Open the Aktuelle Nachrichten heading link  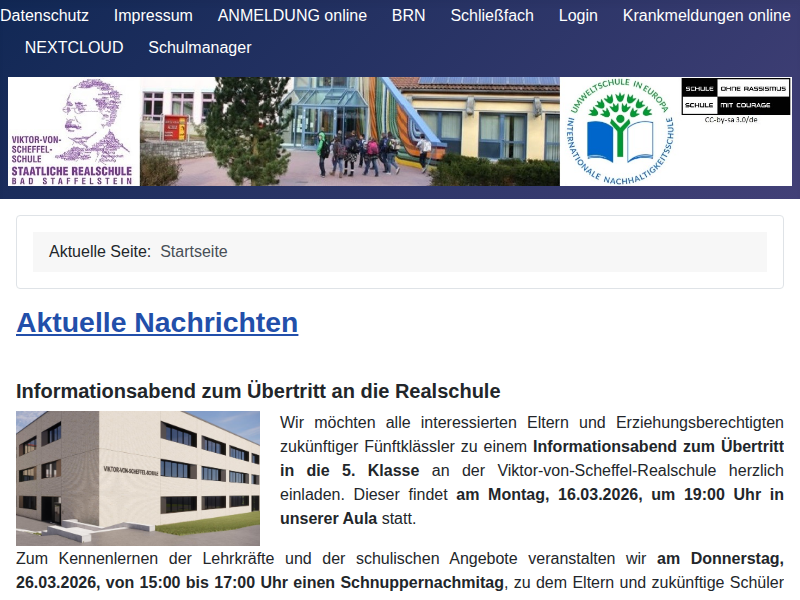pos(157,323)
